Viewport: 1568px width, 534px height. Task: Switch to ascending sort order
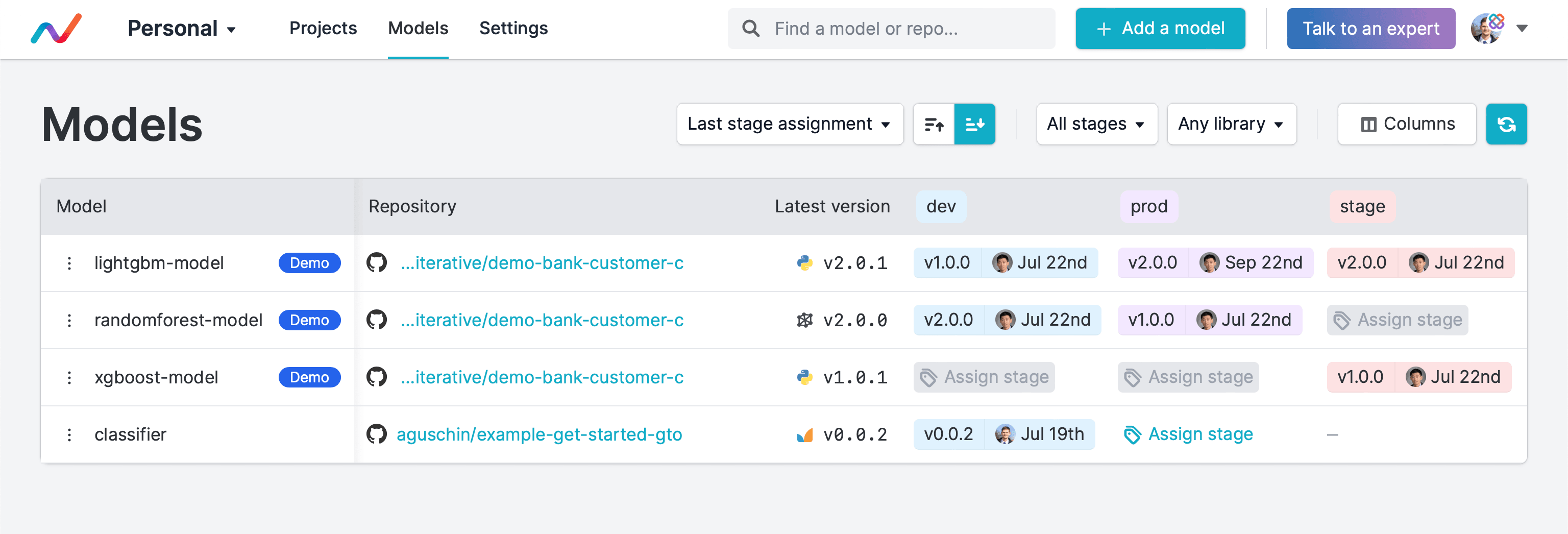pos(934,124)
